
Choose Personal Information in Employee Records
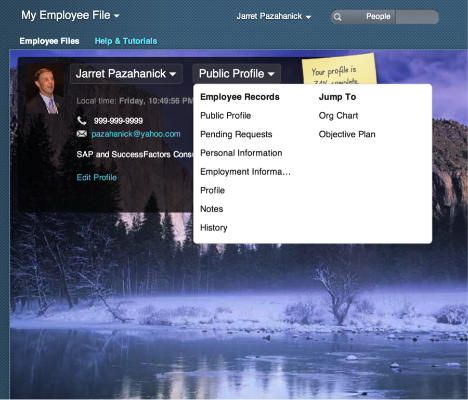coord(241,153)
